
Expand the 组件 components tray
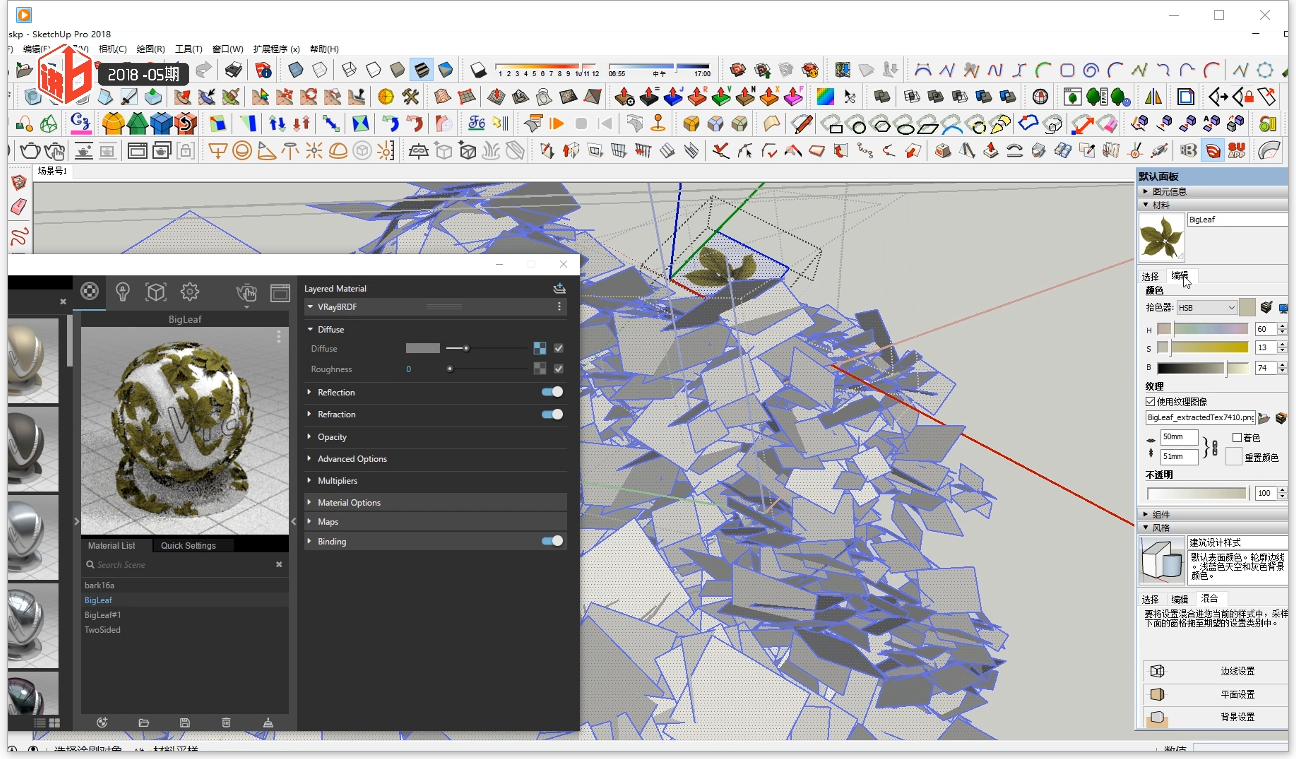pos(1212,514)
